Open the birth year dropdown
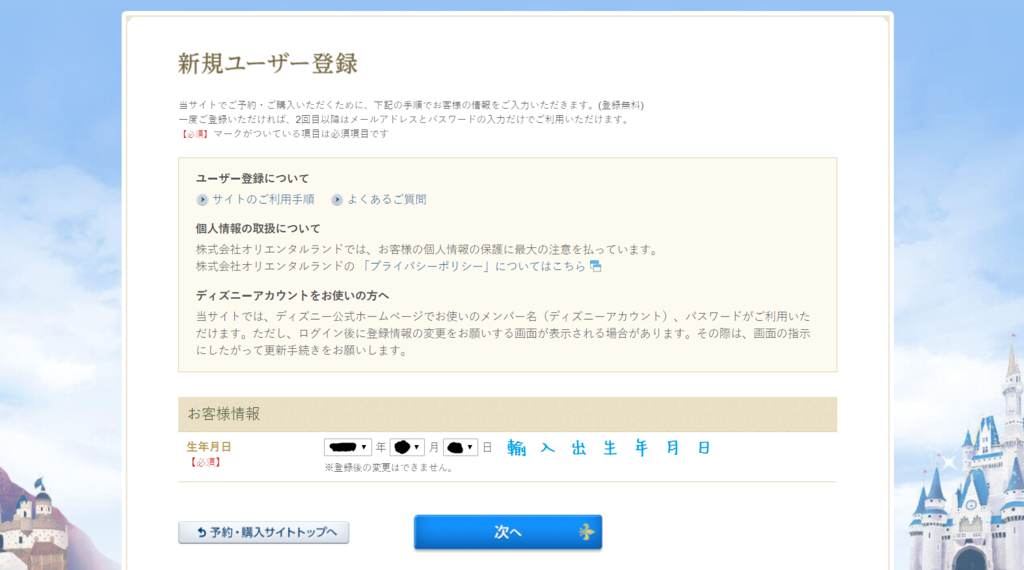This screenshot has height=570, width=1024. [347, 447]
